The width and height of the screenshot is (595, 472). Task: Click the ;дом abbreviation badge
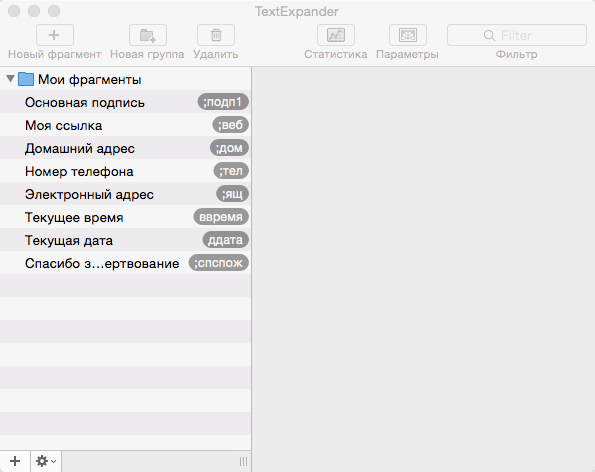click(229, 148)
